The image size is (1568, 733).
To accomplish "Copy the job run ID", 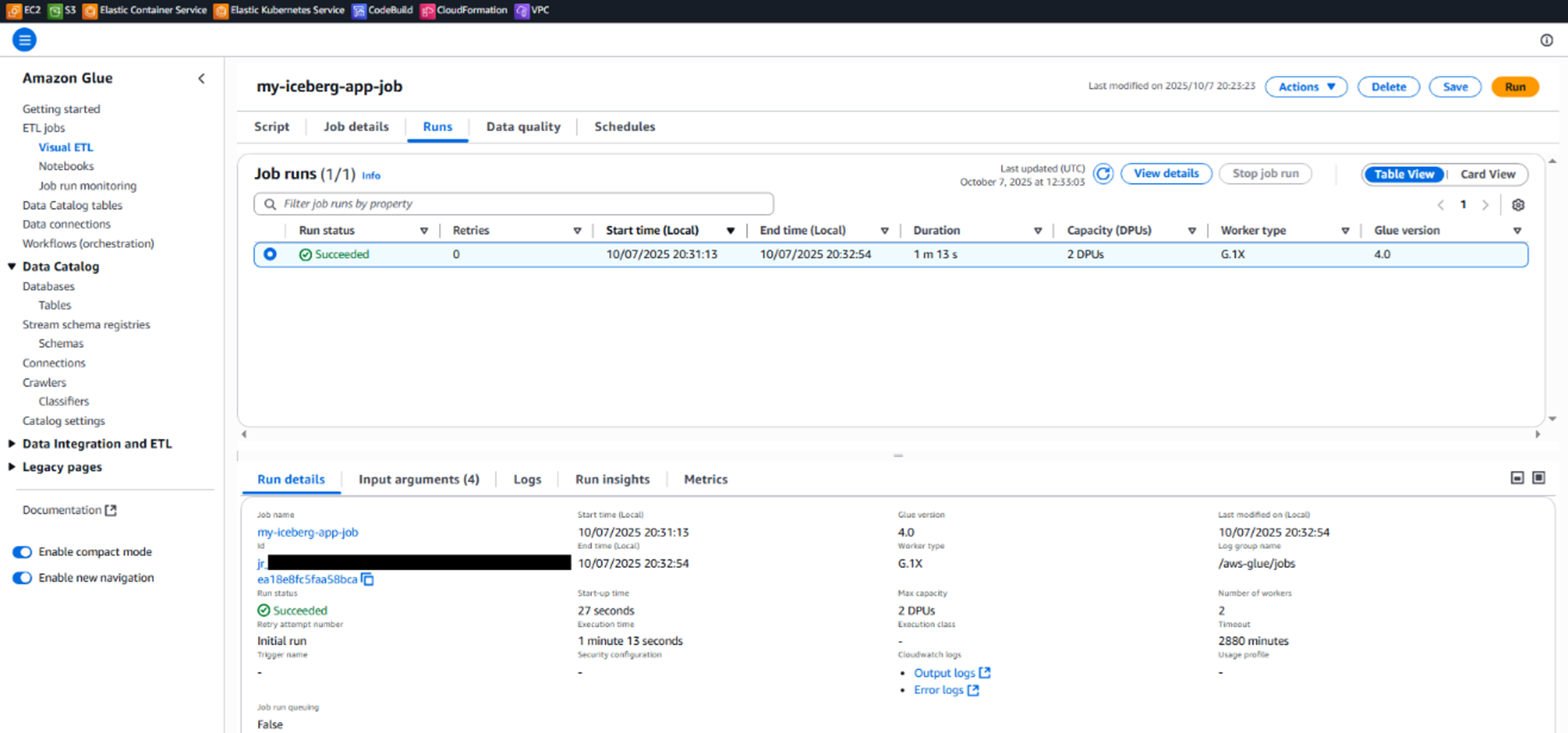I will click(x=368, y=579).
